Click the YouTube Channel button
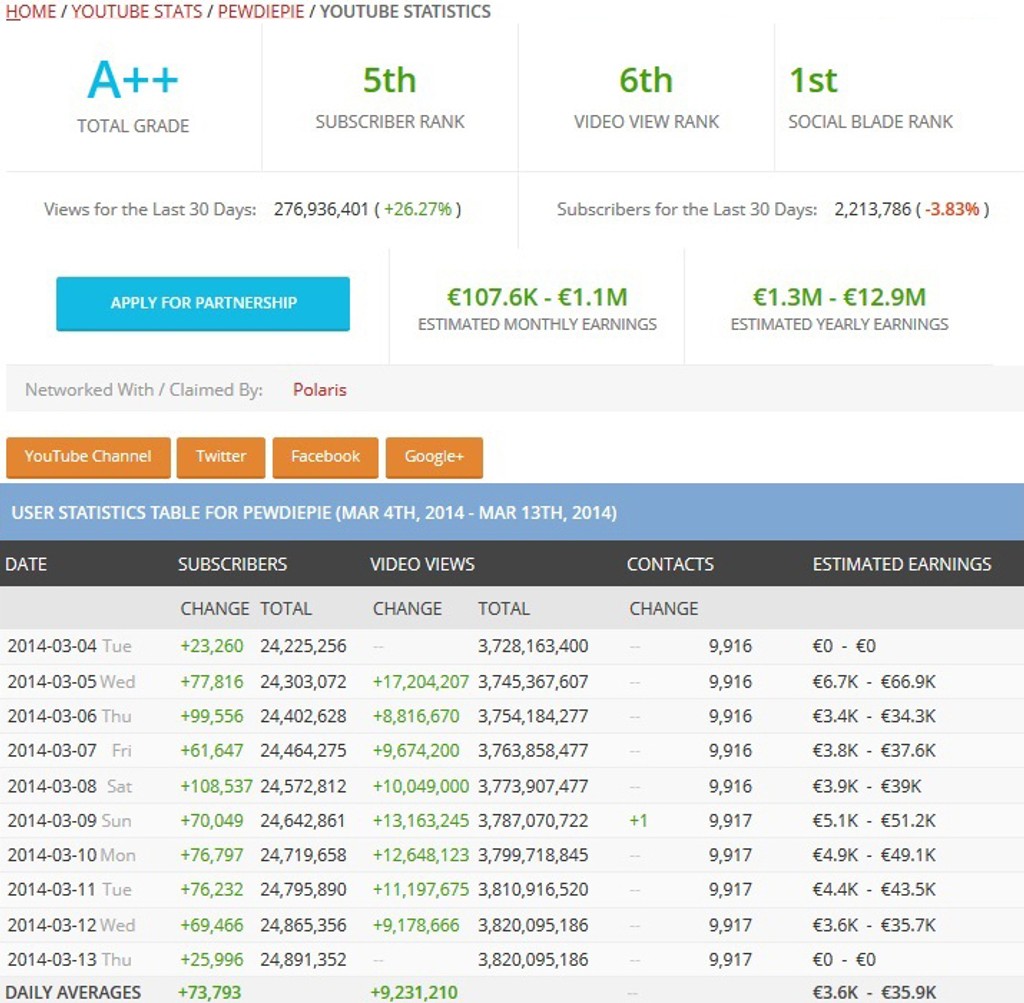The image size is (1024, 1003). [88, 457]
